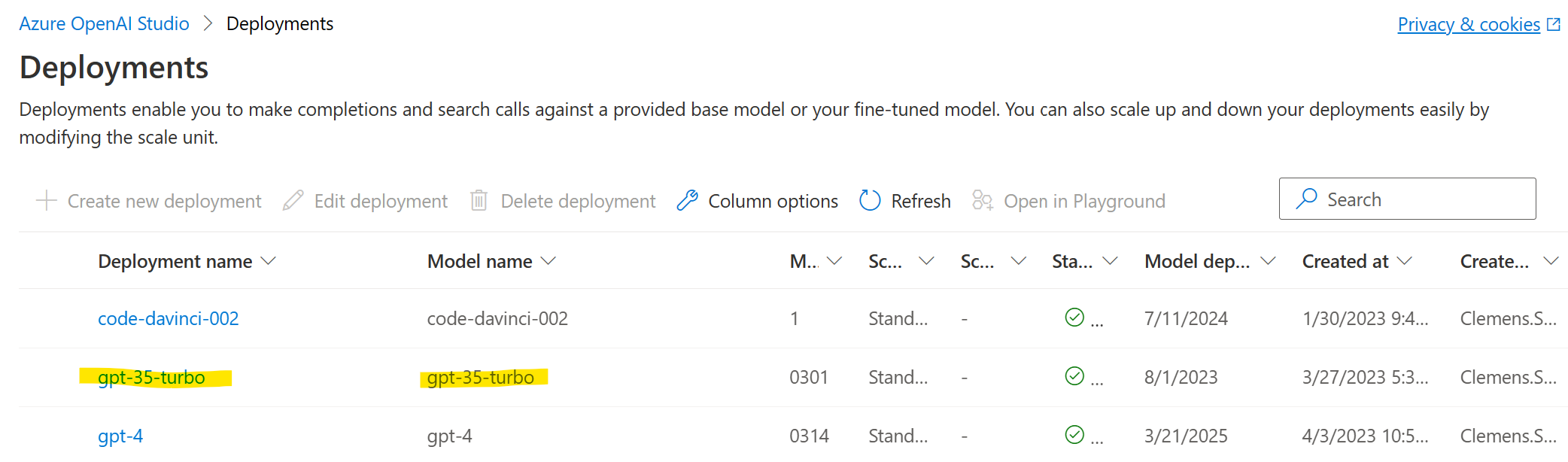Expand the Sta... column header chevron

click(x=1111, y=261)
